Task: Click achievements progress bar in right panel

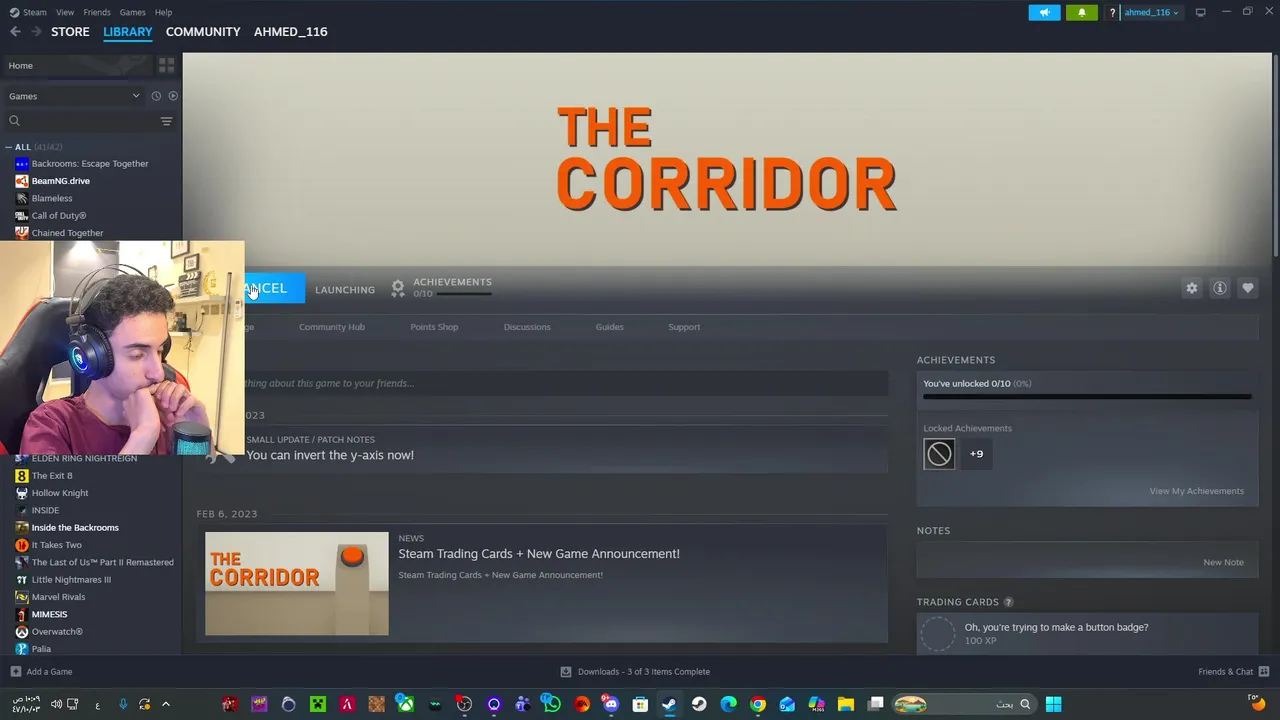Action: [1087, 397]
